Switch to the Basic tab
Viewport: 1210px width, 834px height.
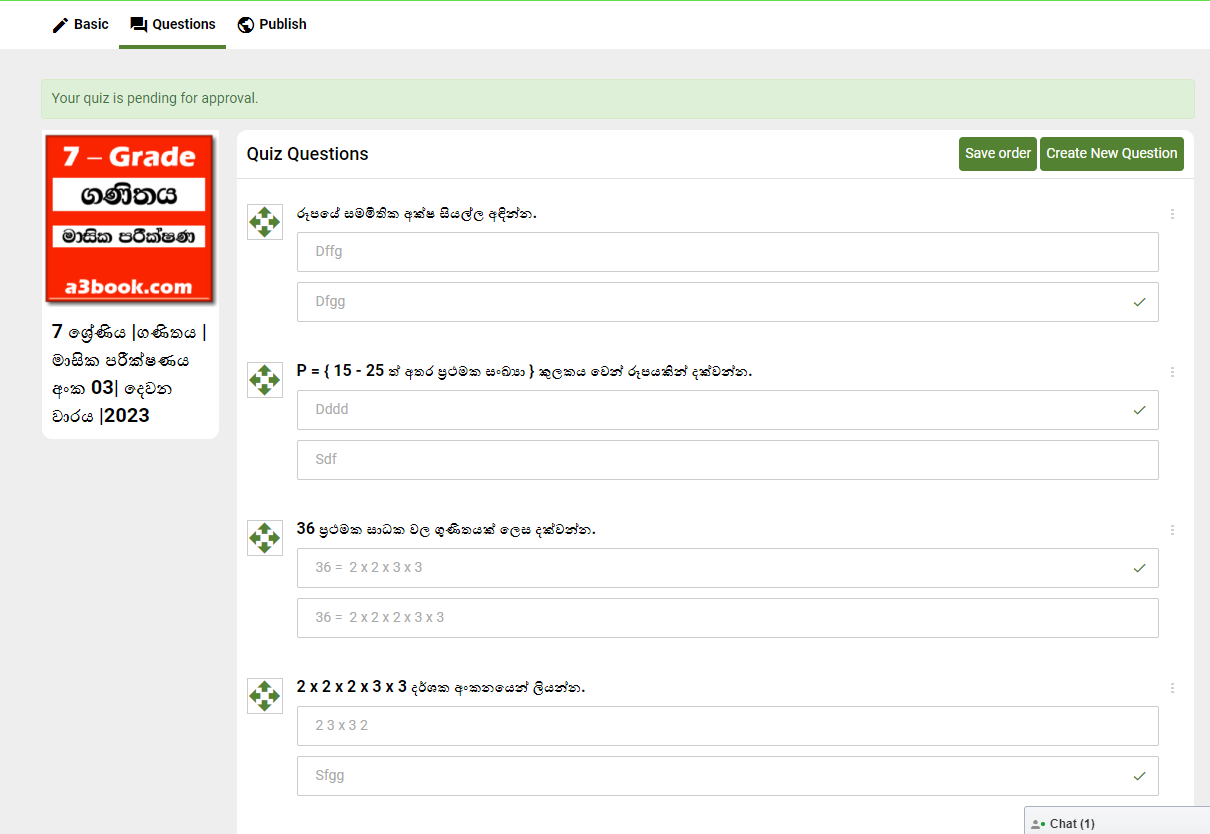(x=80, y=24)
